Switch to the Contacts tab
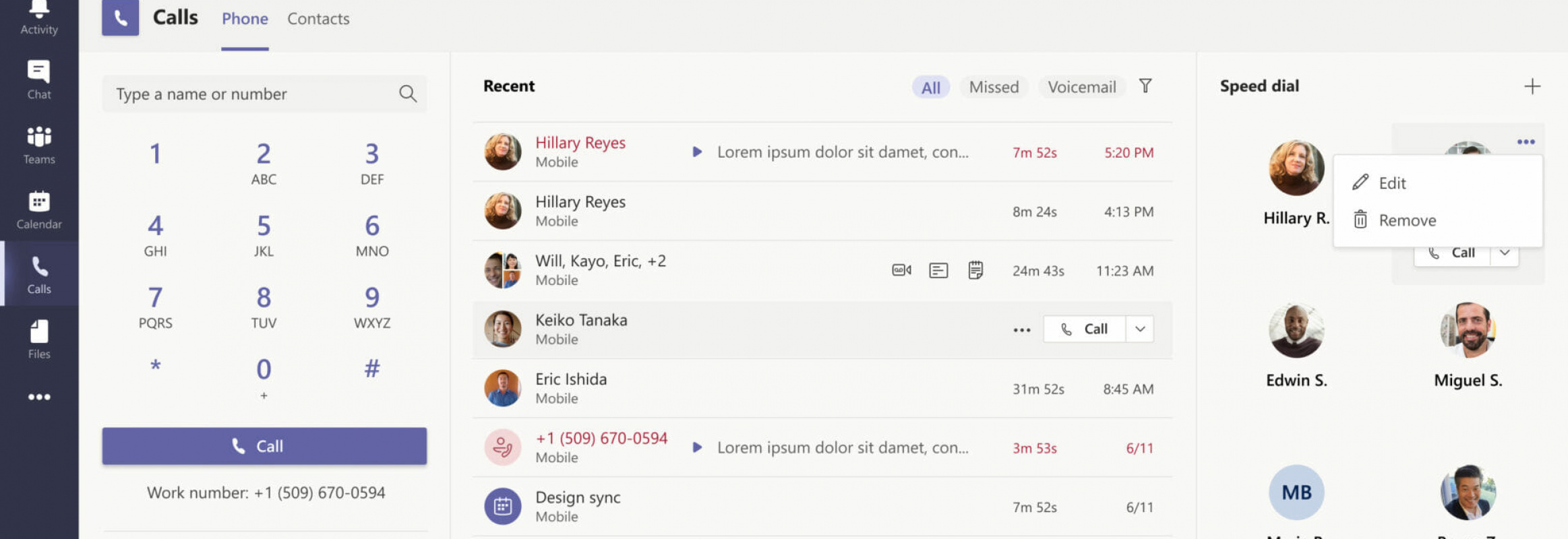 [x=318, y=19]
